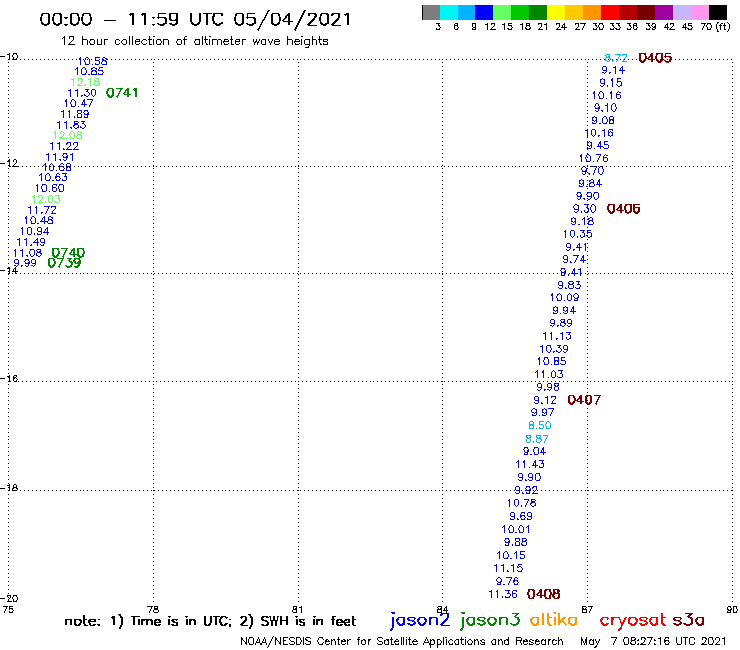740x650 pixels.
Task: Click the jason3 satellite legend label
Action: click(x=490, y=620)
